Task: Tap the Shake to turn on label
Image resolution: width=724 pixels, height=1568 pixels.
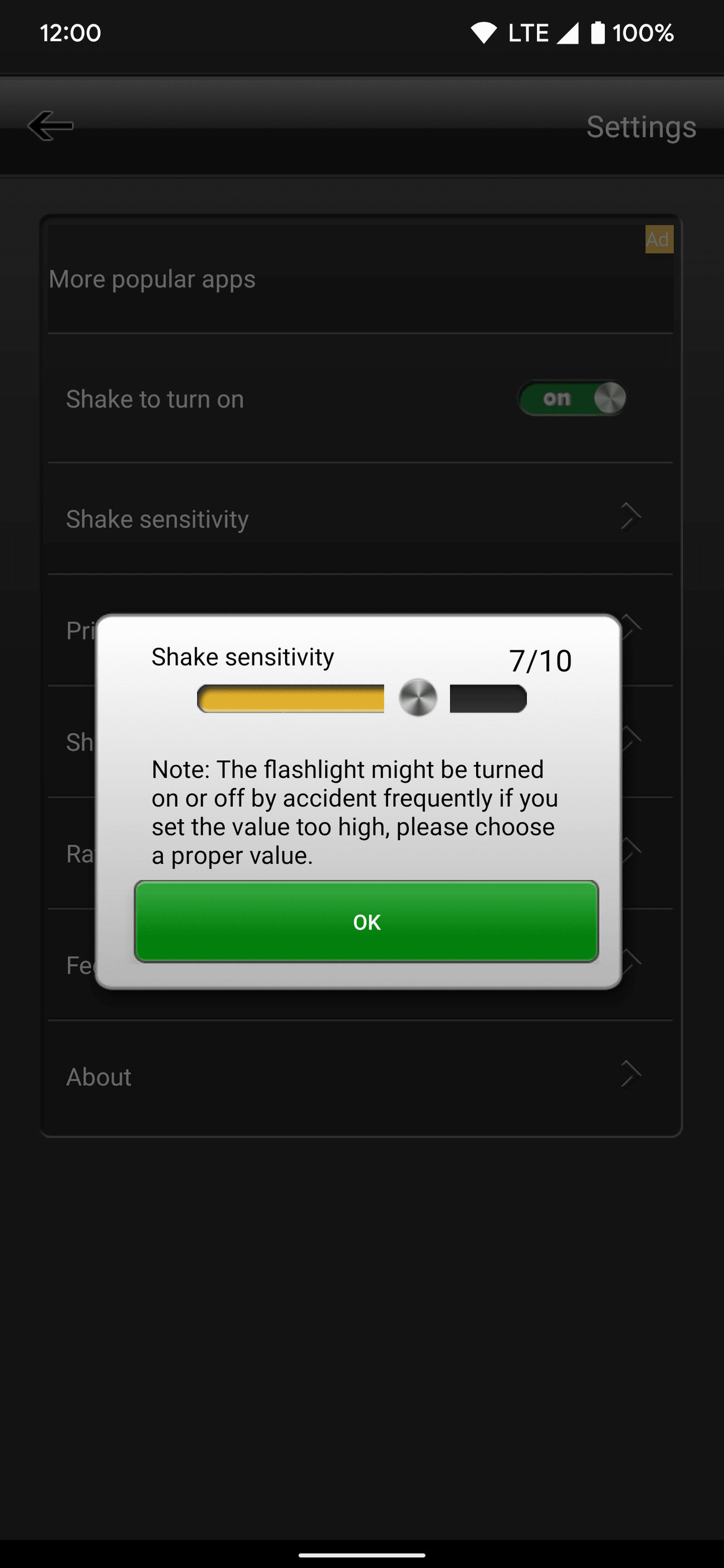Action: [155, 399]
